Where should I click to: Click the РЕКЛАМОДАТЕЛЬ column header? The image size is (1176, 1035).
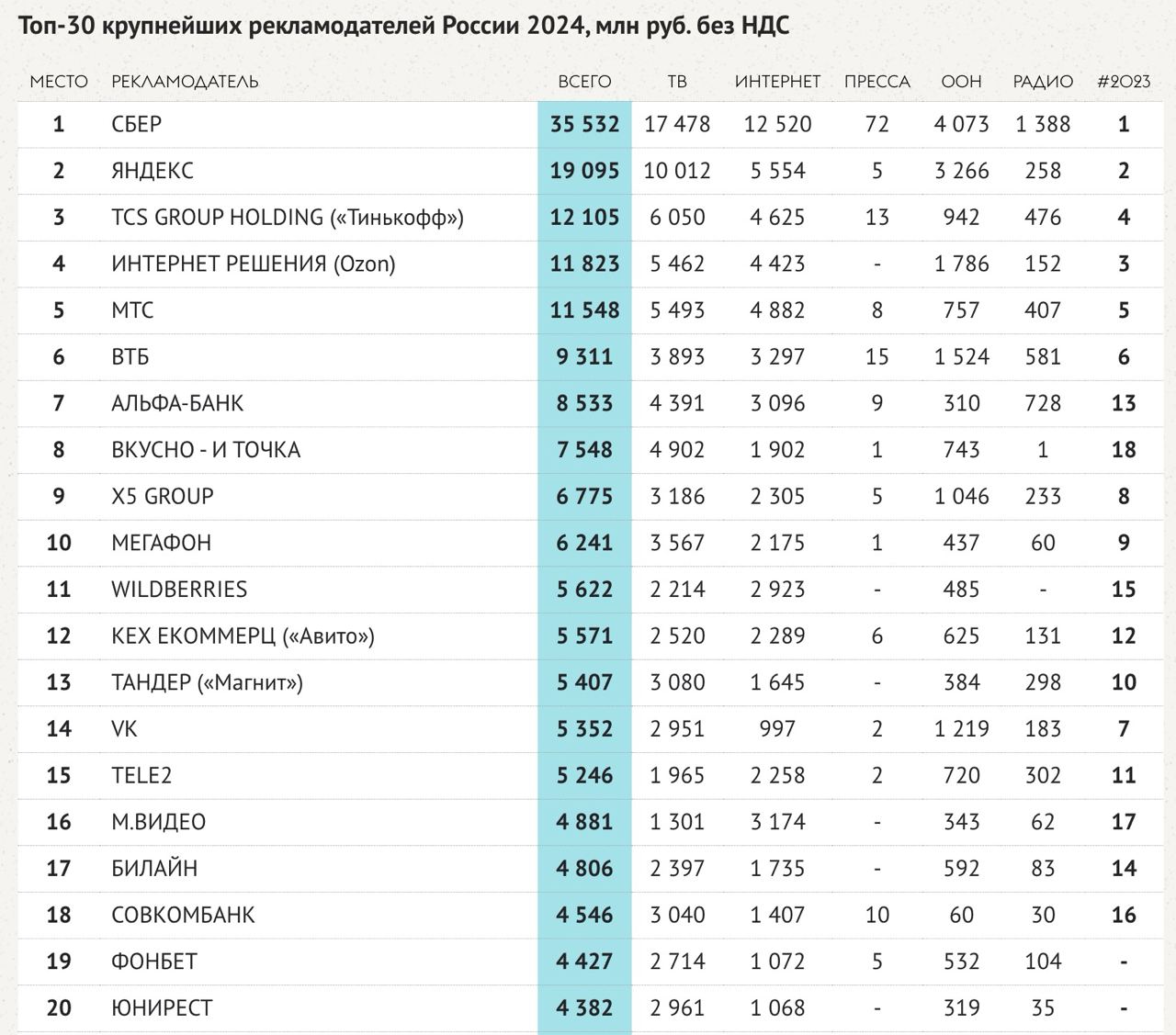185,82
